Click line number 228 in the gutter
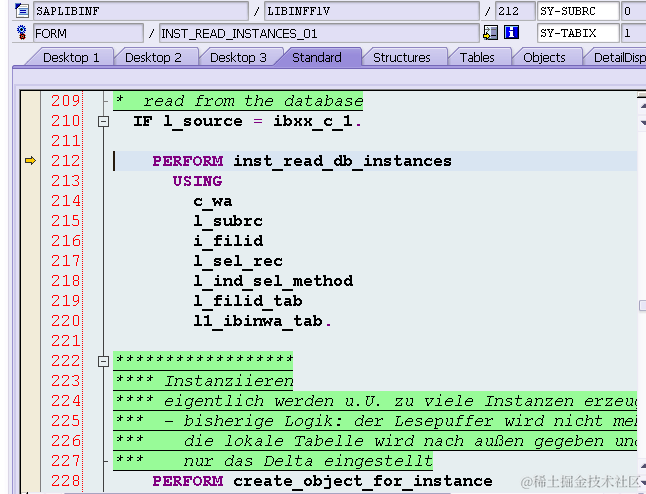This screenshot has width=646, height=494. coord(65,481)
